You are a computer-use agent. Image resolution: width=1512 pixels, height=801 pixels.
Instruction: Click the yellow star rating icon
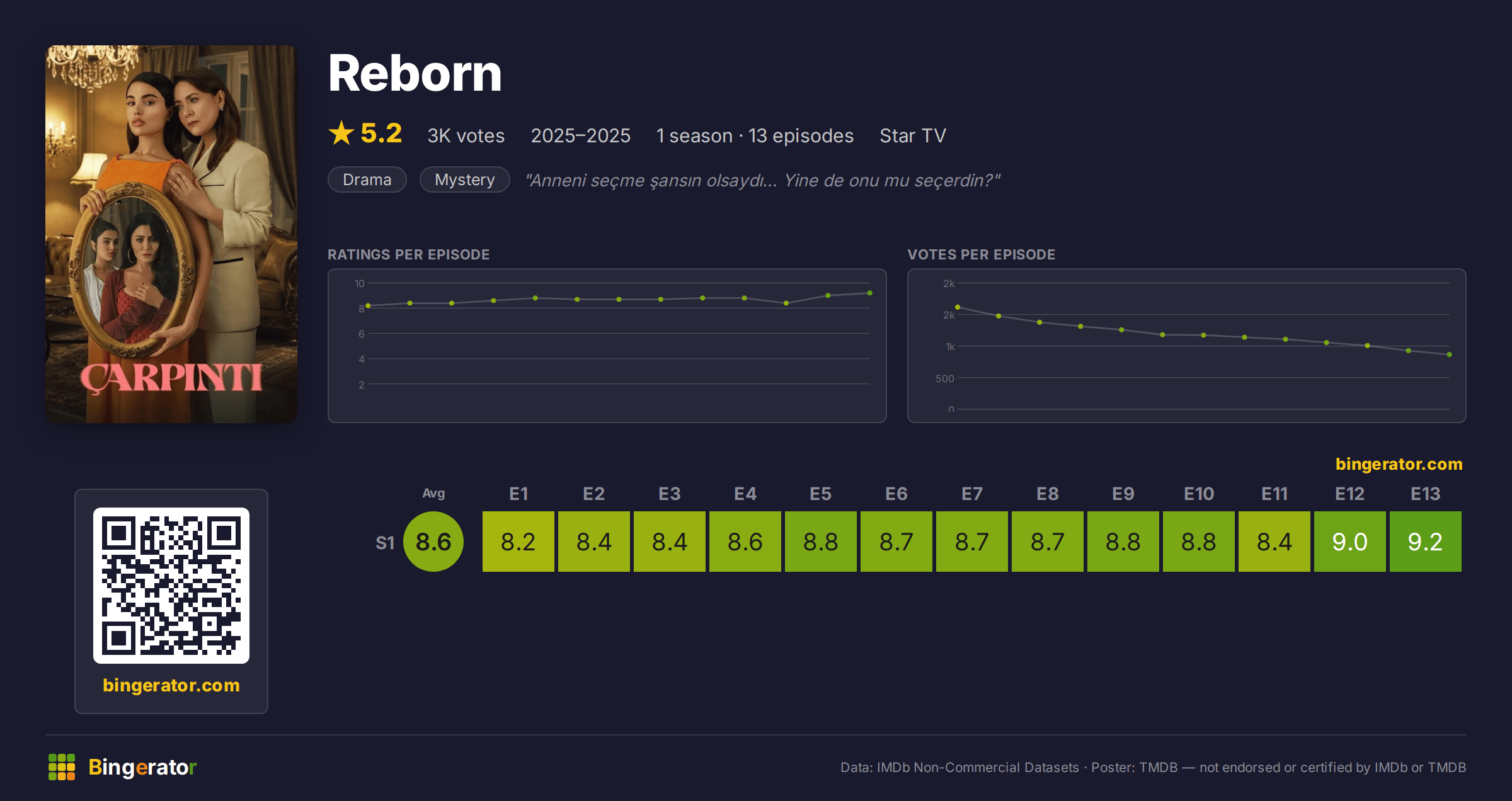(341, 133)
